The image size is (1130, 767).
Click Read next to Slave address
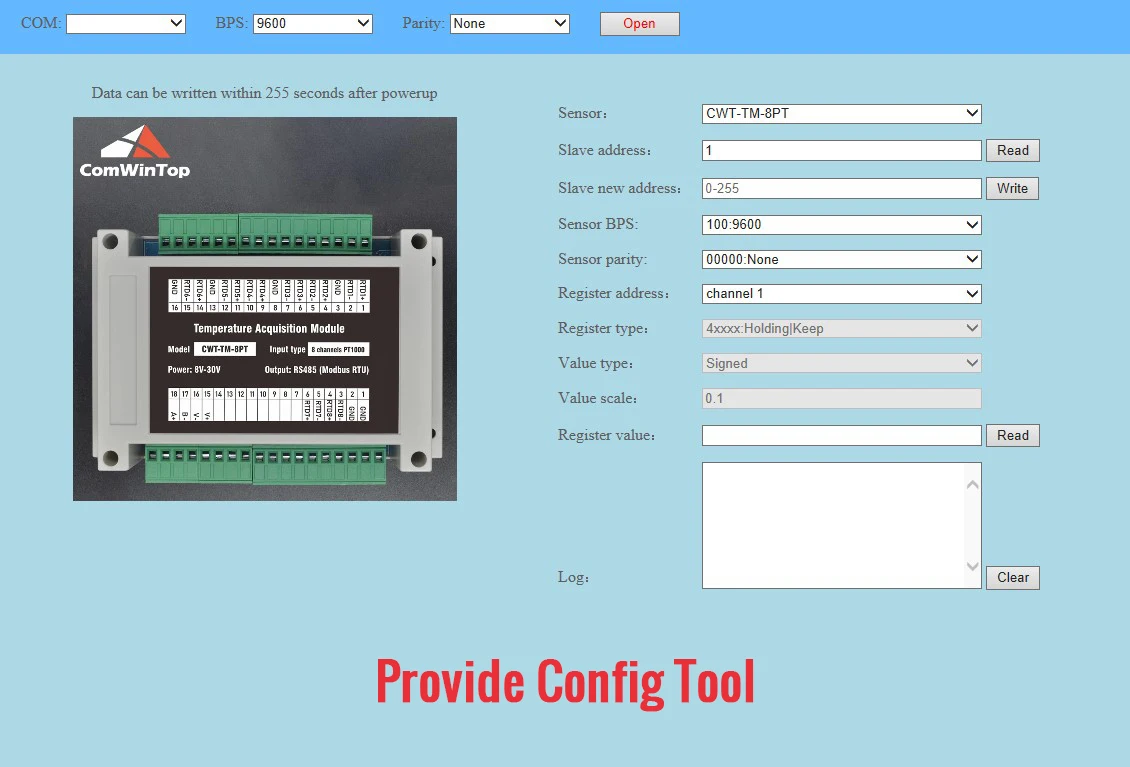1013,150
